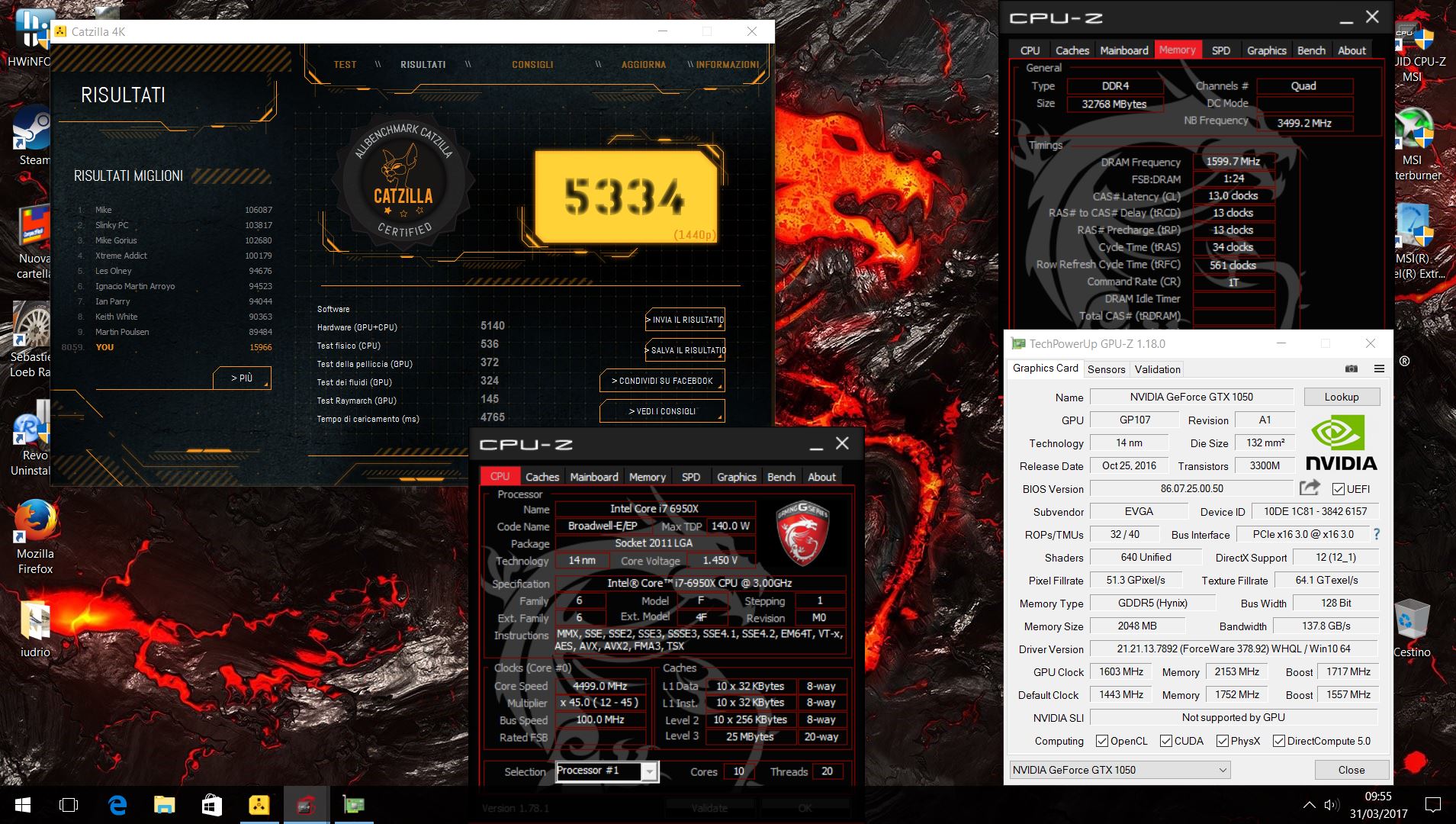The width and height of the screenshot is (1456, 824).
Task: Open the Action Center notification icon
Action: point(1433,805)
